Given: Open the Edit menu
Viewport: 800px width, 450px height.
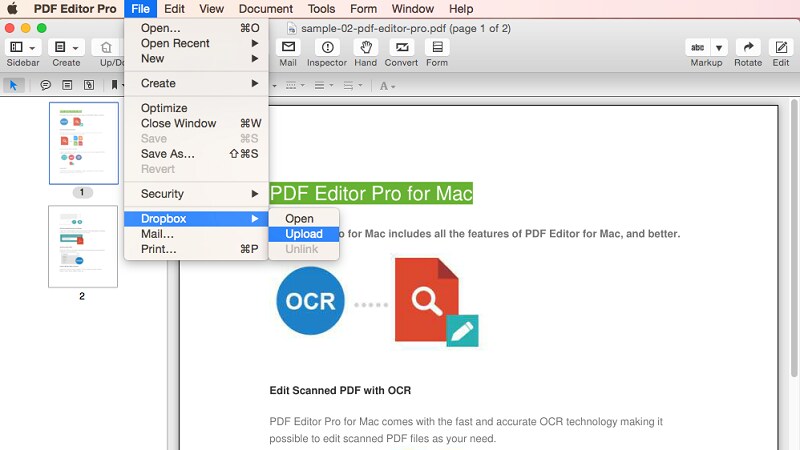Looking at the screenshot, I should point(174,9).
